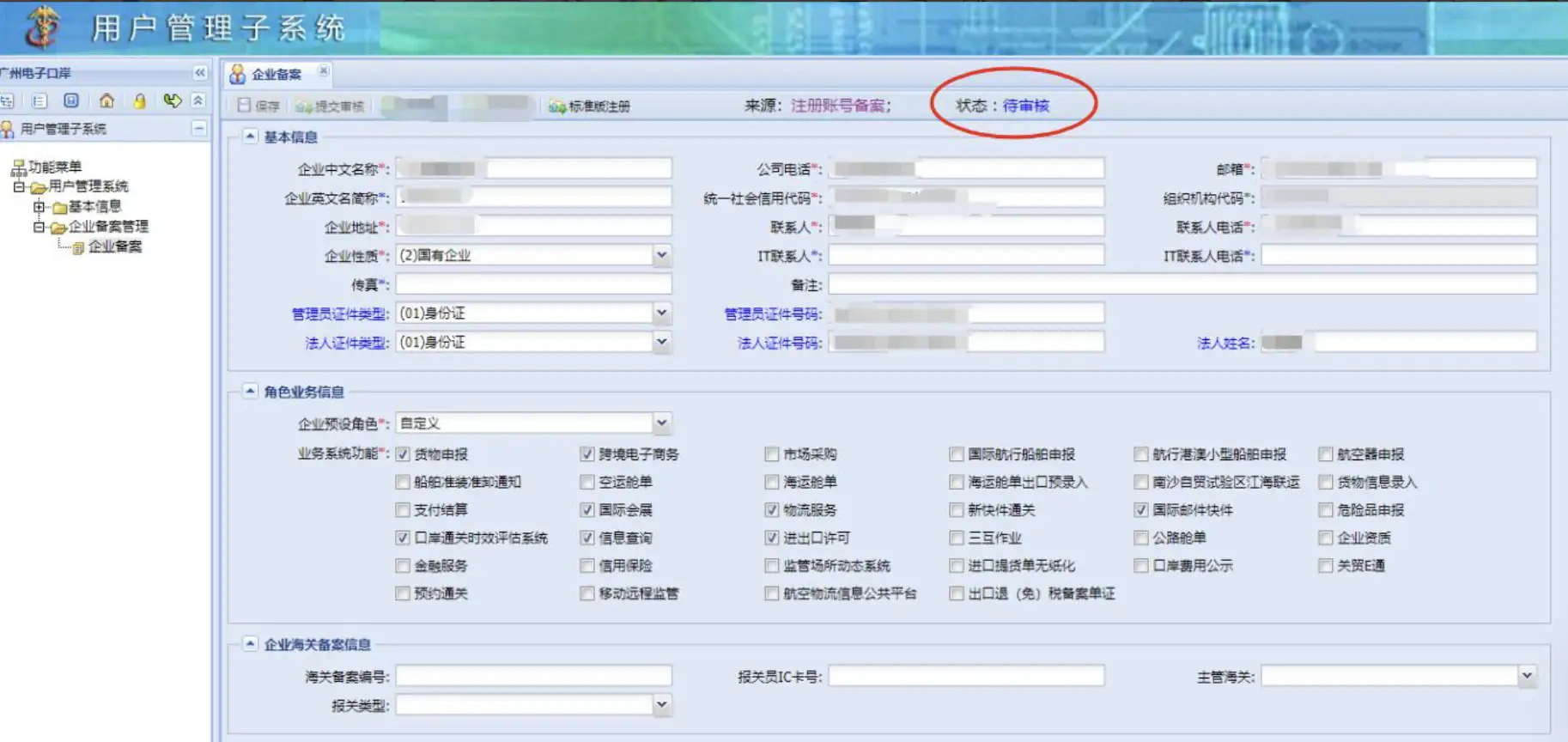The width and height of the screenshot is (1568, 742).
Task: Select the 企业备案 tree item
Action: (115, 246)
